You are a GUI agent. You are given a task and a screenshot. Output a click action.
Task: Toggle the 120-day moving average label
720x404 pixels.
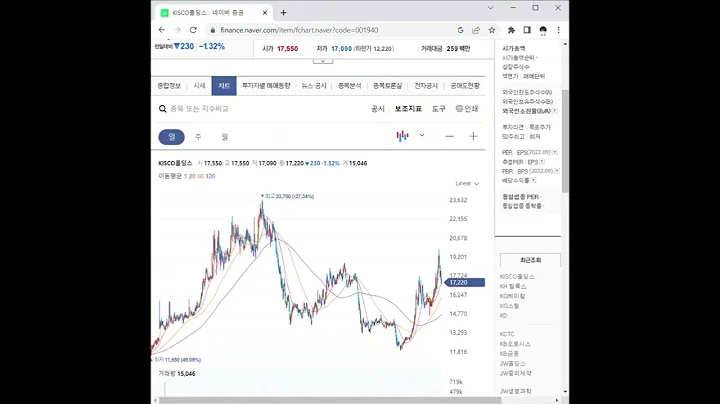(210, 176)
